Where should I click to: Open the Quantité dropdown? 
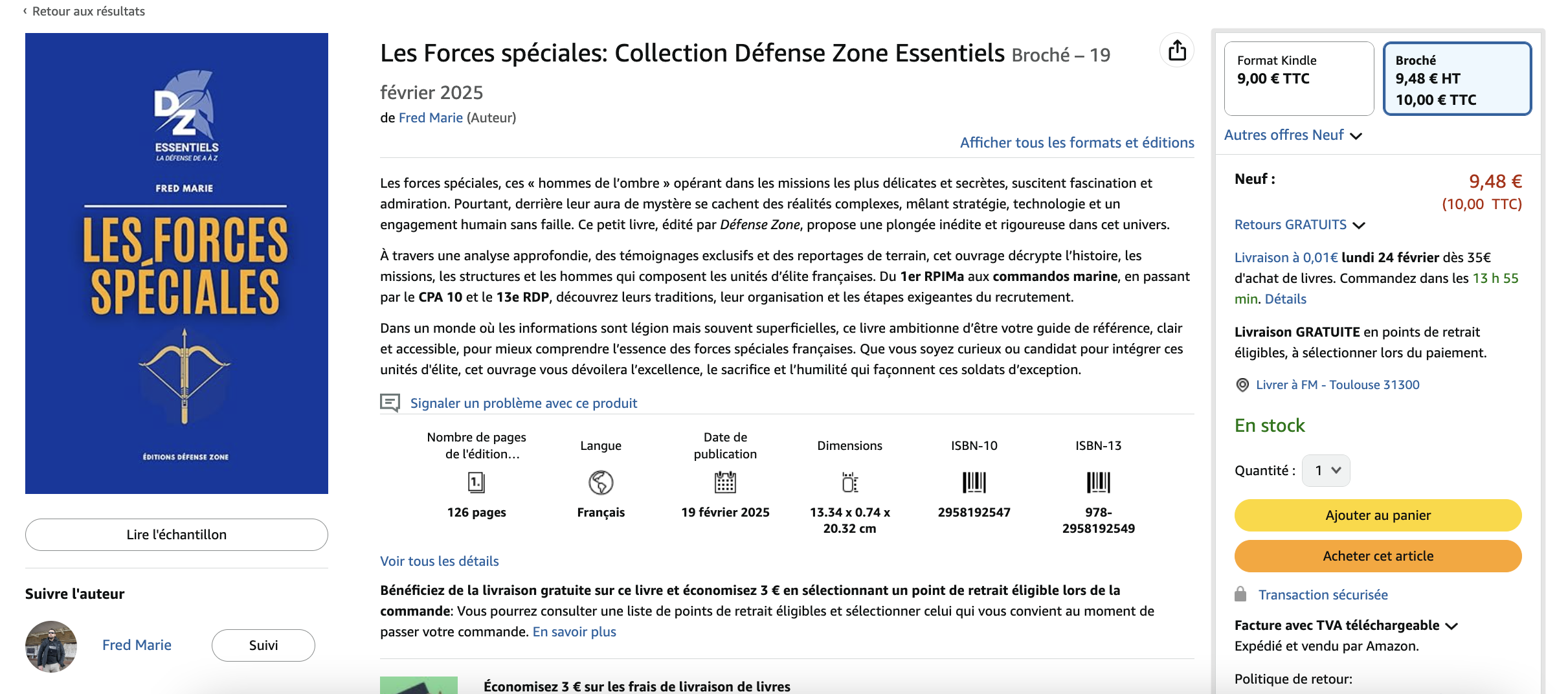tap(1326, 471)
